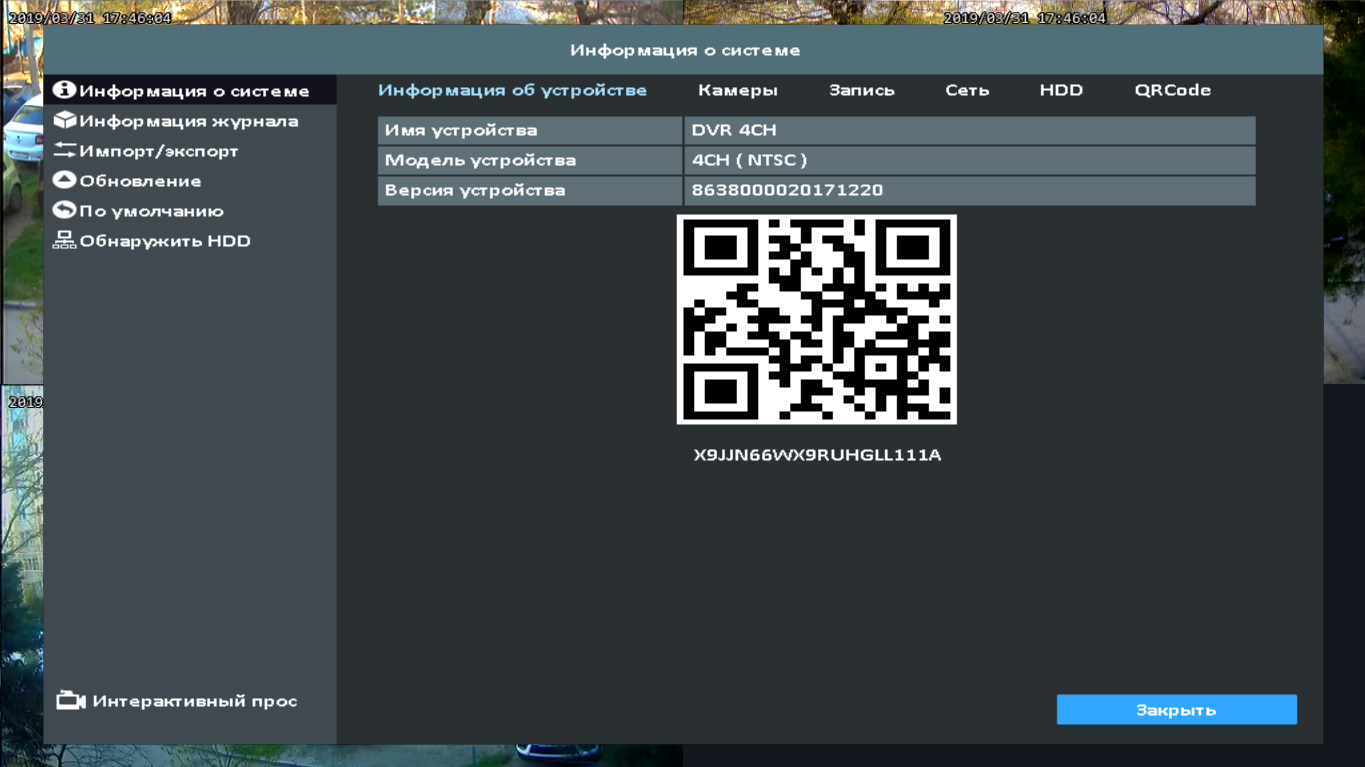1365x767 pixels.
Task: Switch to the Информация об устройстве tab
Action: click(512, 90)
